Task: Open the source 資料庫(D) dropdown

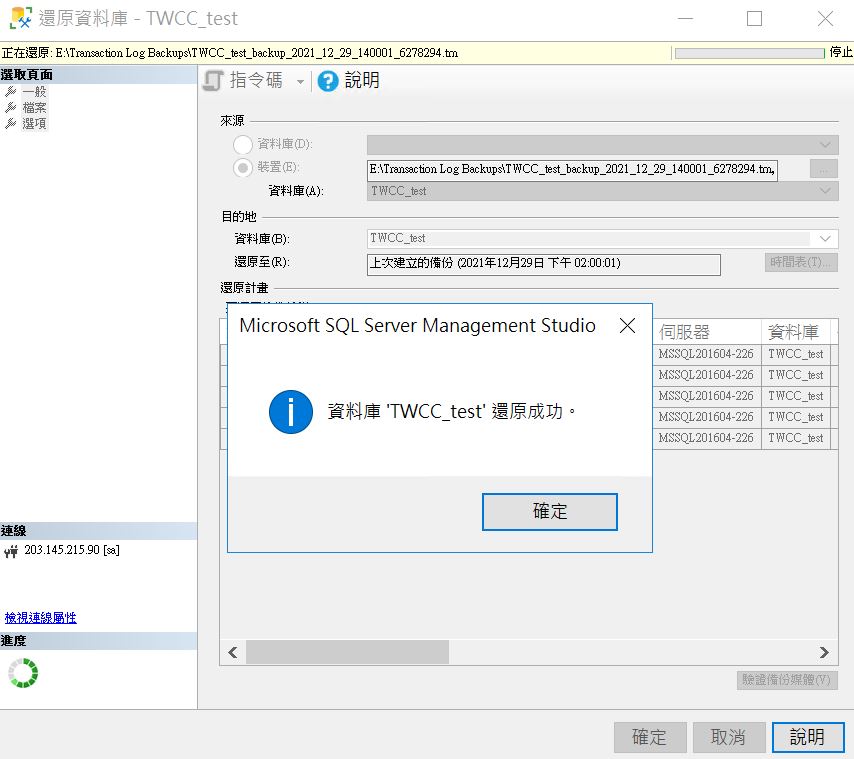Action: coord(602,145)
